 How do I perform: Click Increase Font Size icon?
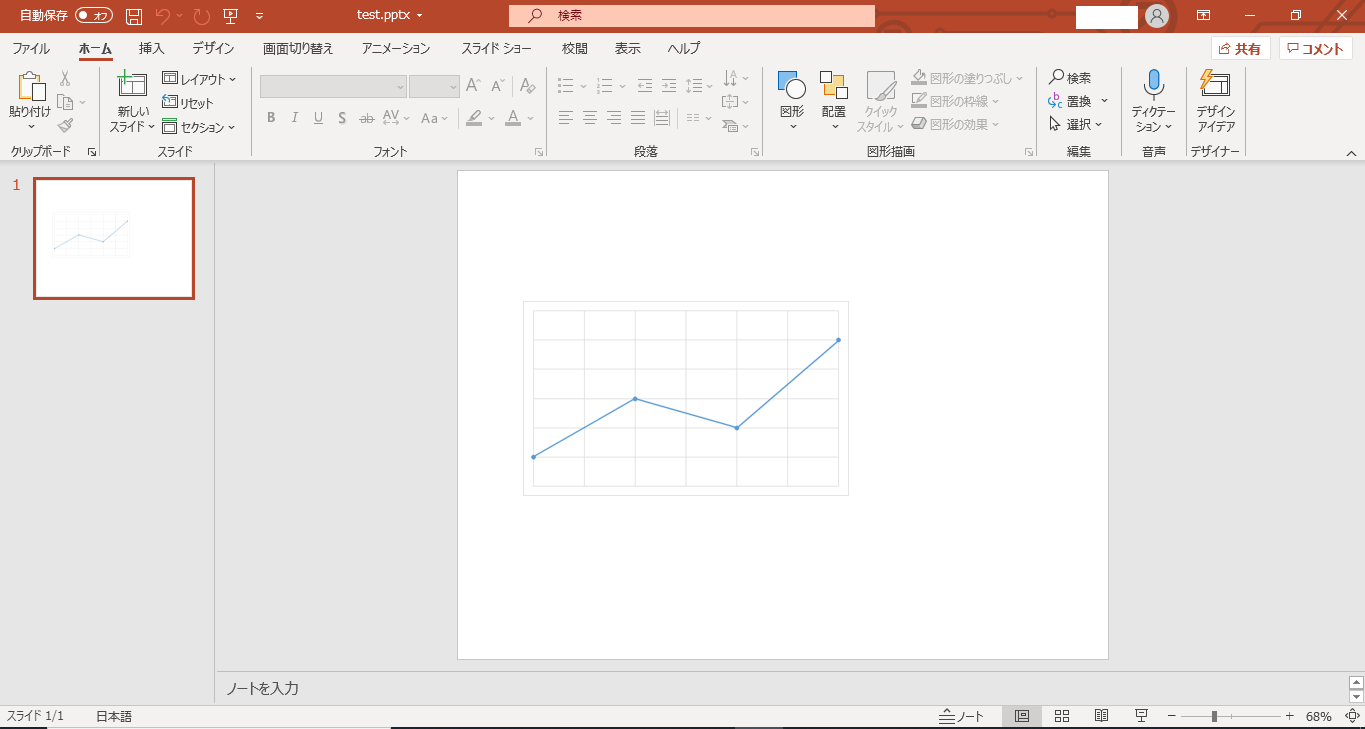point(473,86)
